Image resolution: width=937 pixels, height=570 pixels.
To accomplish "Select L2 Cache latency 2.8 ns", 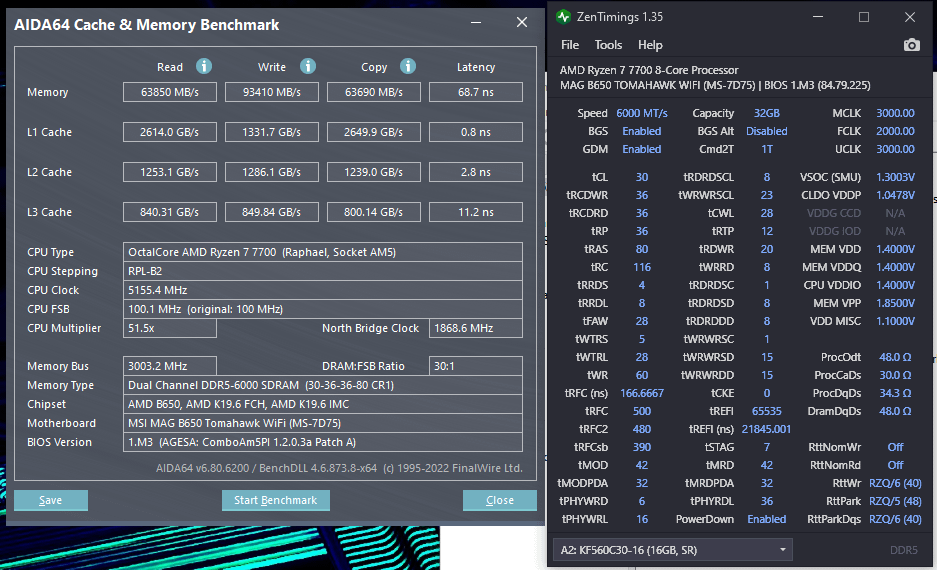I will point(476,172).
